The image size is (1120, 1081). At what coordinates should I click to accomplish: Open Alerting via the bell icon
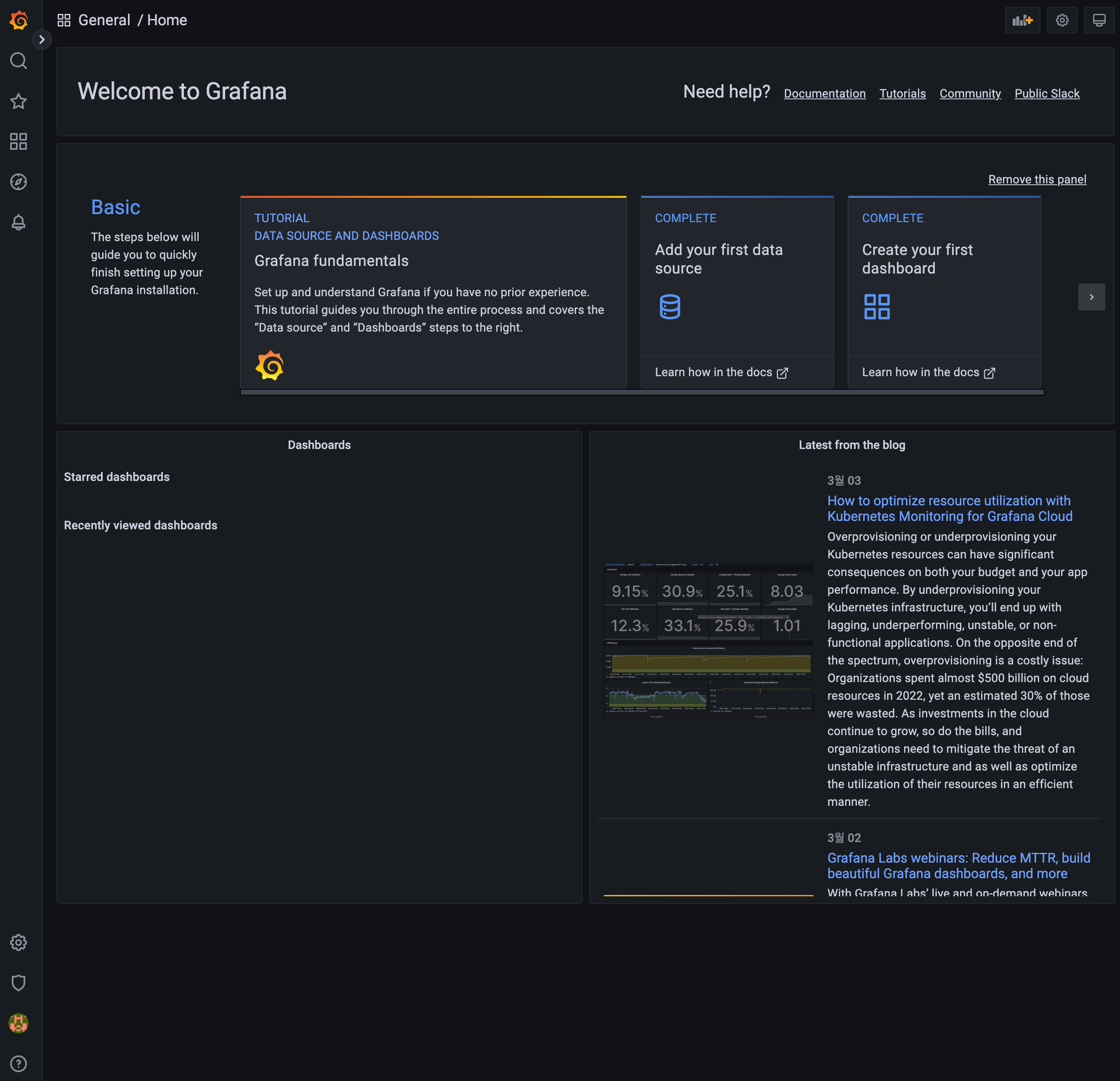coord(18,222)
